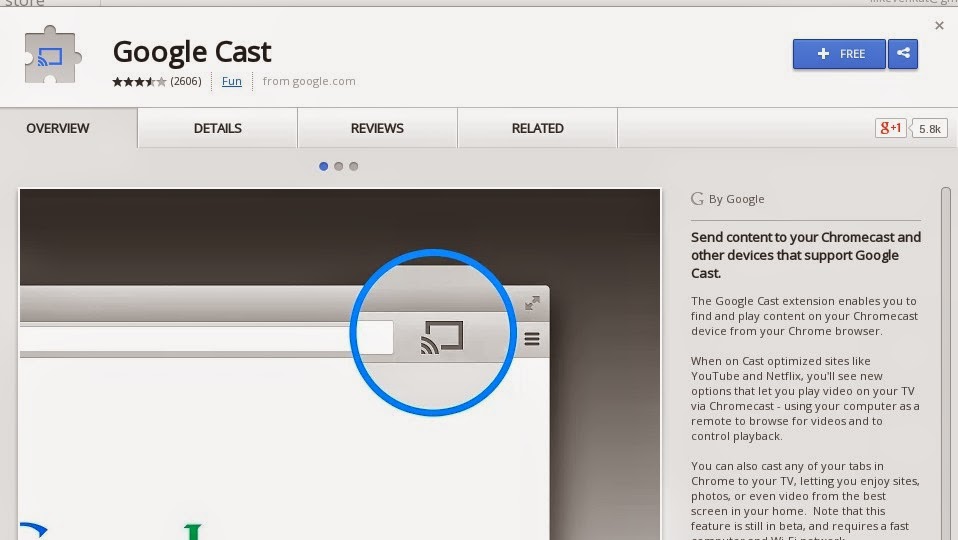The image size is (958, 540).
Task: Click the 'Google Cast' title heading
Action: (x=192, y=52)
